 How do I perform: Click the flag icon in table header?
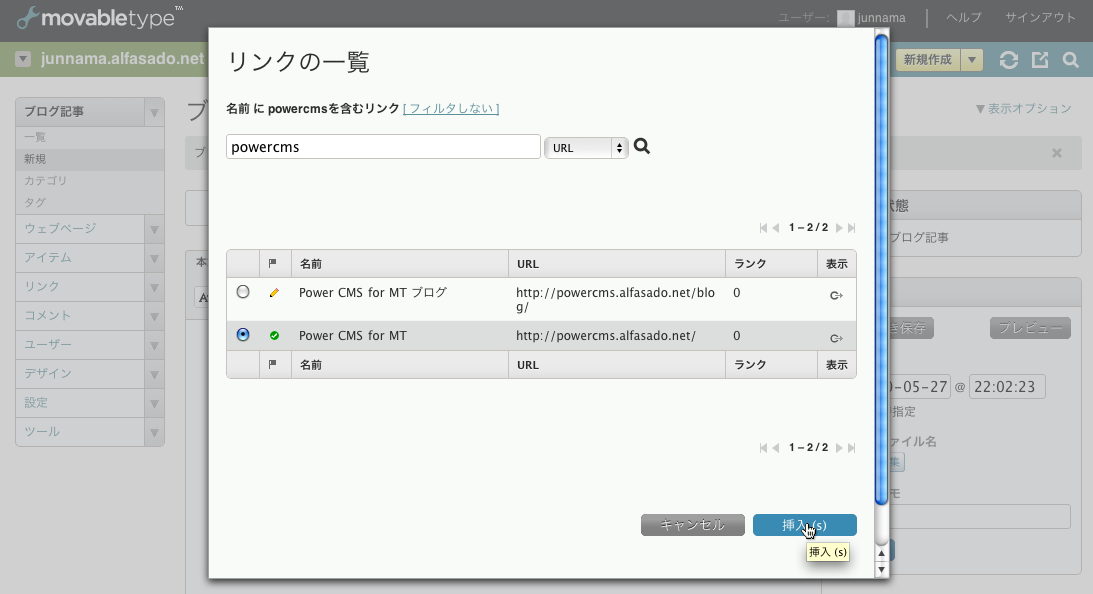point(273,264)
